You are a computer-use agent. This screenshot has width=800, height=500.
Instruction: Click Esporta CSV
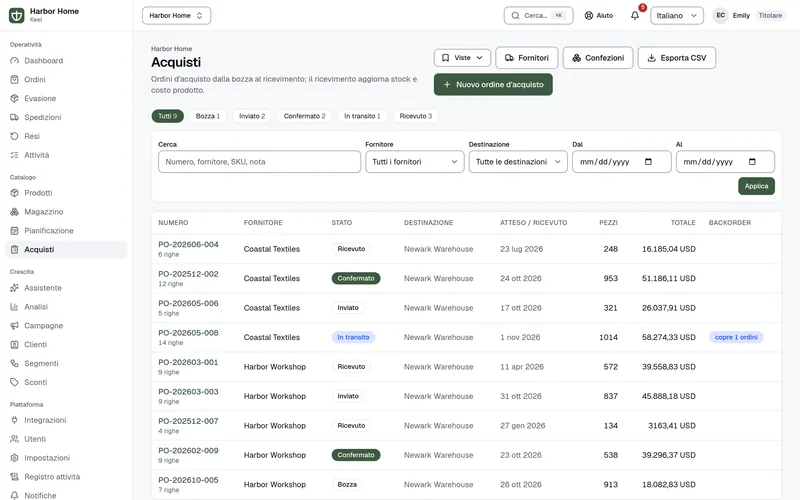coord(677,58)
